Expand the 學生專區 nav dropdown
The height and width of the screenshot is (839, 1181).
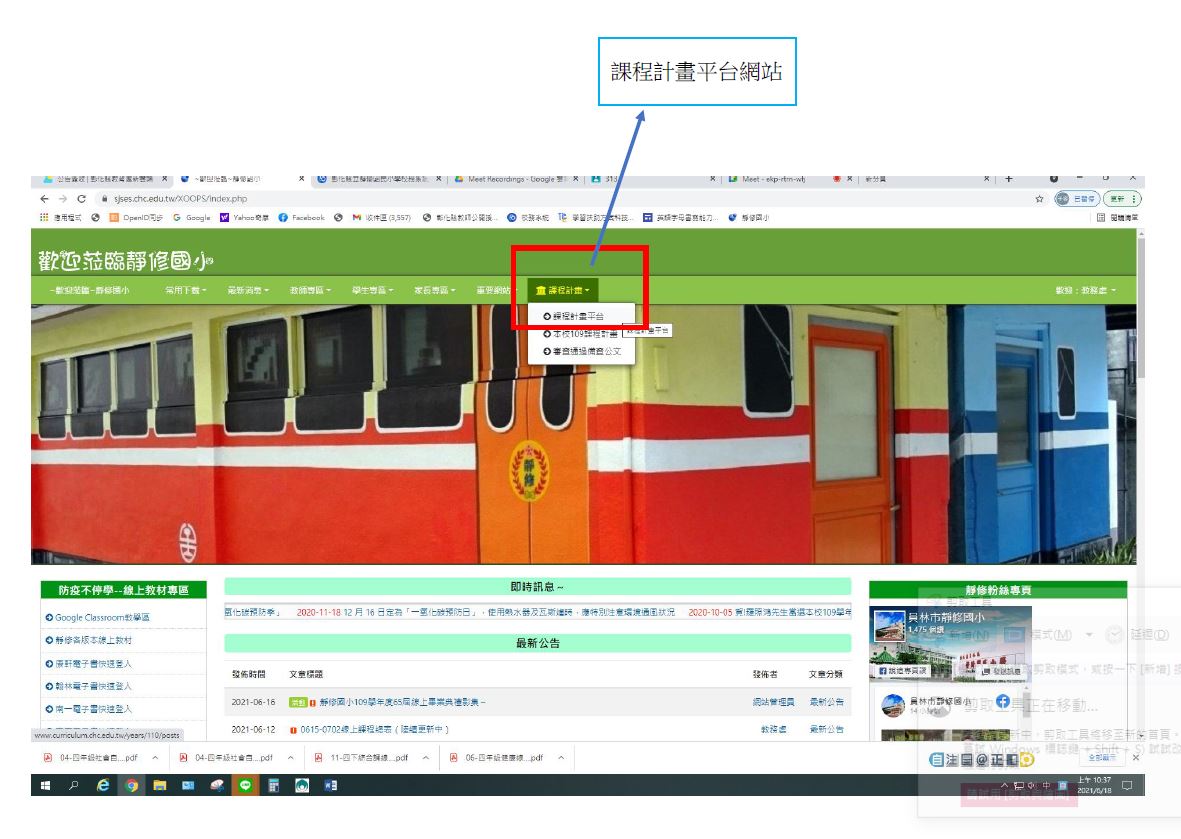click(372, 290)
